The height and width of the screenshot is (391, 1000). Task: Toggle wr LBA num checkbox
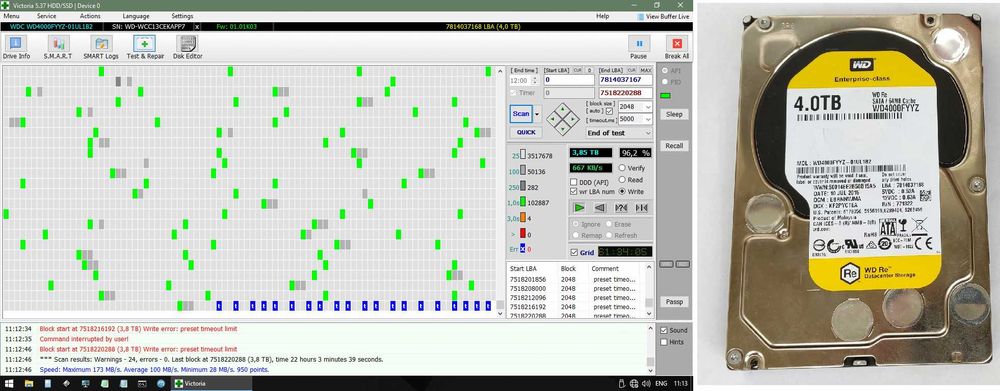[x=574, y=191]
